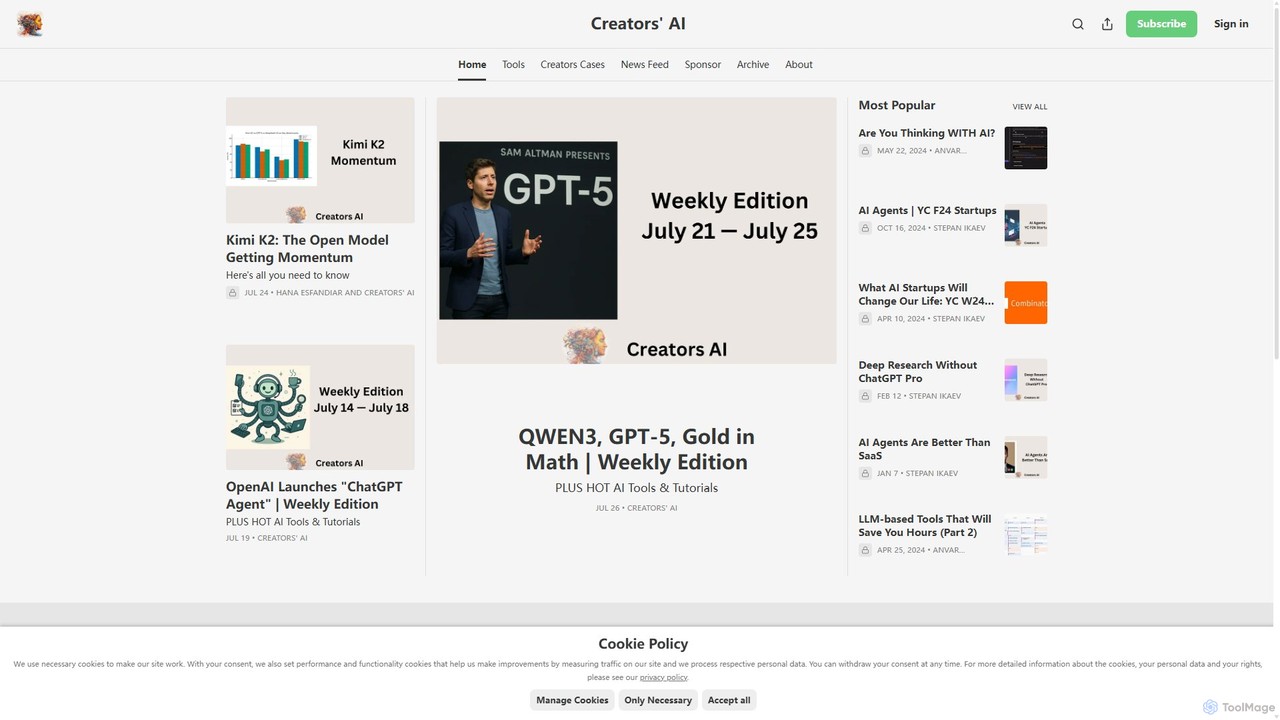The width and height of the screenshot is (1280, 720).
Task: Click 'FEB 12 • STEPAN IKAEV' byline
Action: [x=919, y=396]
